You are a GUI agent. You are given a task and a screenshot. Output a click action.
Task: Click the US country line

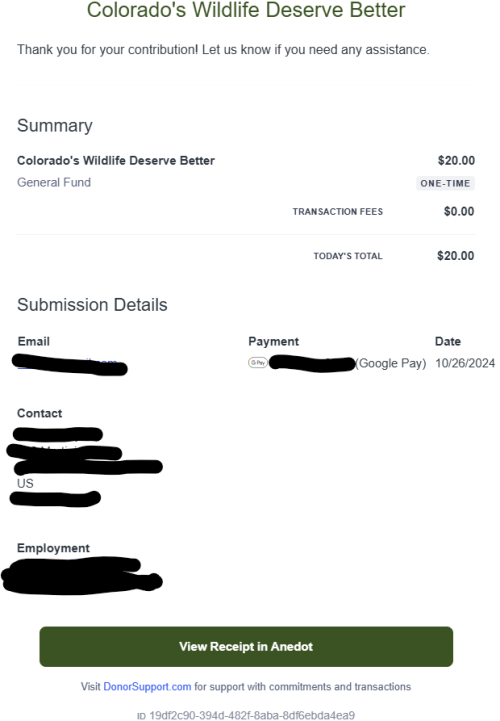pyautogui.click(x=25, y=484)
